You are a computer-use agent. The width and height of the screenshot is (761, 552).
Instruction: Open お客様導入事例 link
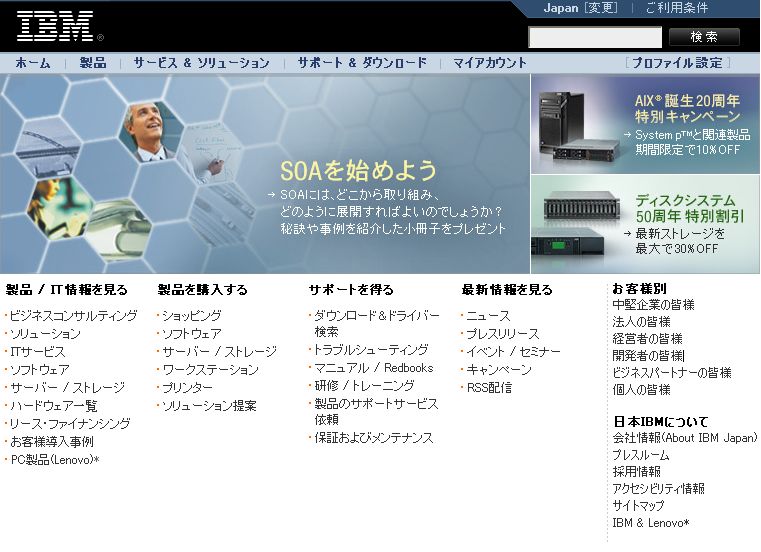tap(52, 442)
